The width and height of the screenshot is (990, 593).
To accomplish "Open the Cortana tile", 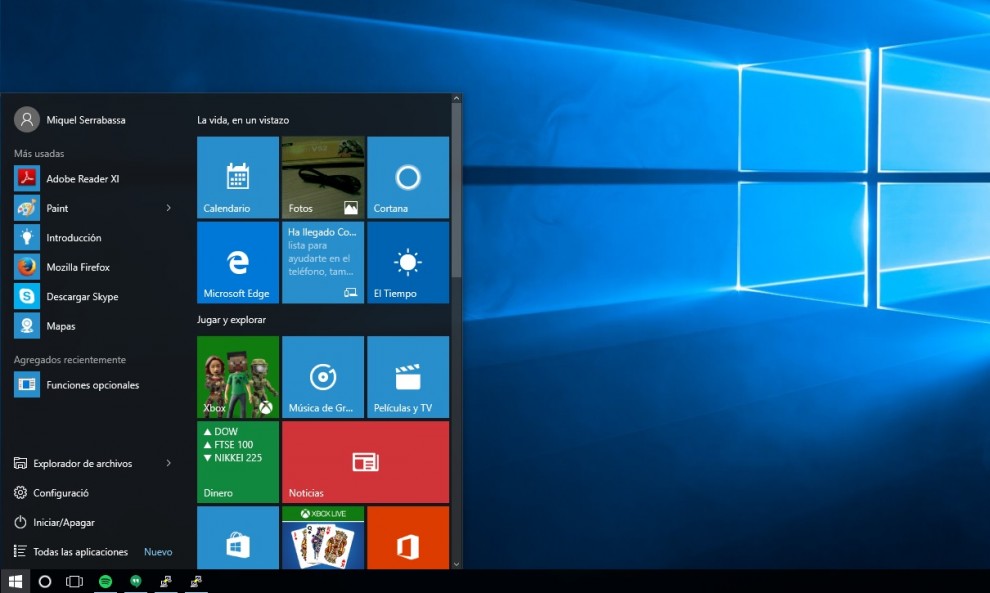I will 408,177.
